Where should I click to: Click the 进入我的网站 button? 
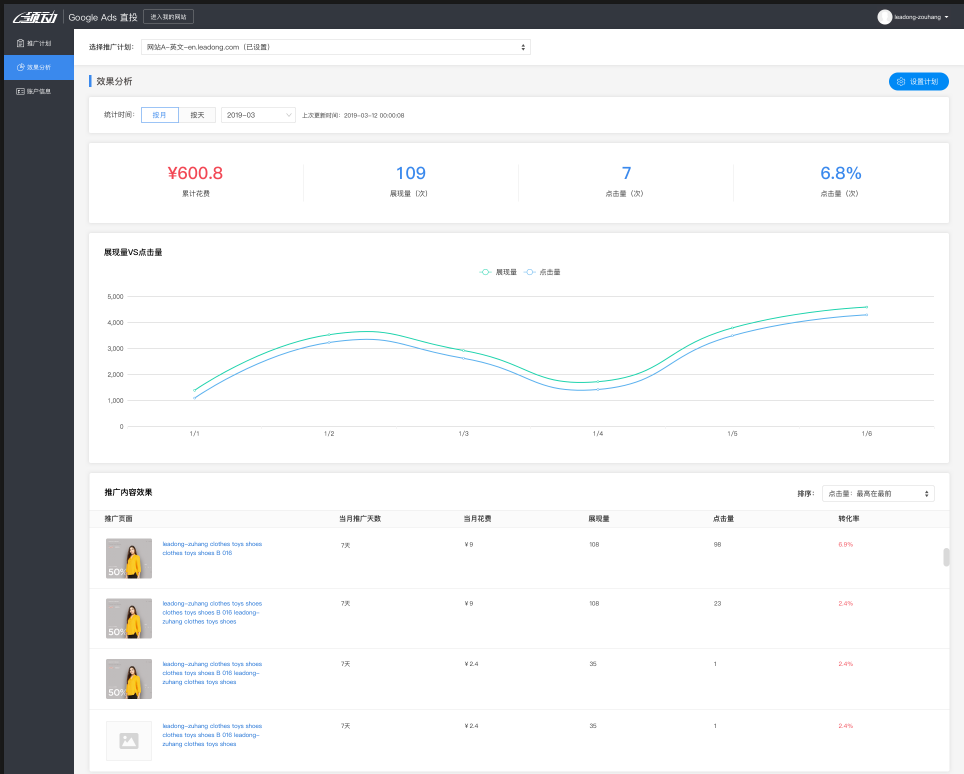click(x=168, y=17)
